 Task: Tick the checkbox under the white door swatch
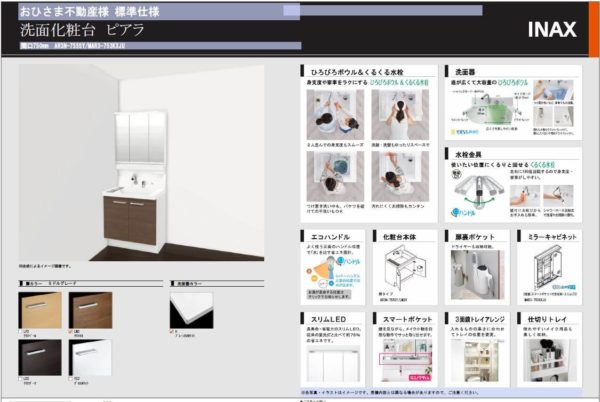click(x=71, y=379)
